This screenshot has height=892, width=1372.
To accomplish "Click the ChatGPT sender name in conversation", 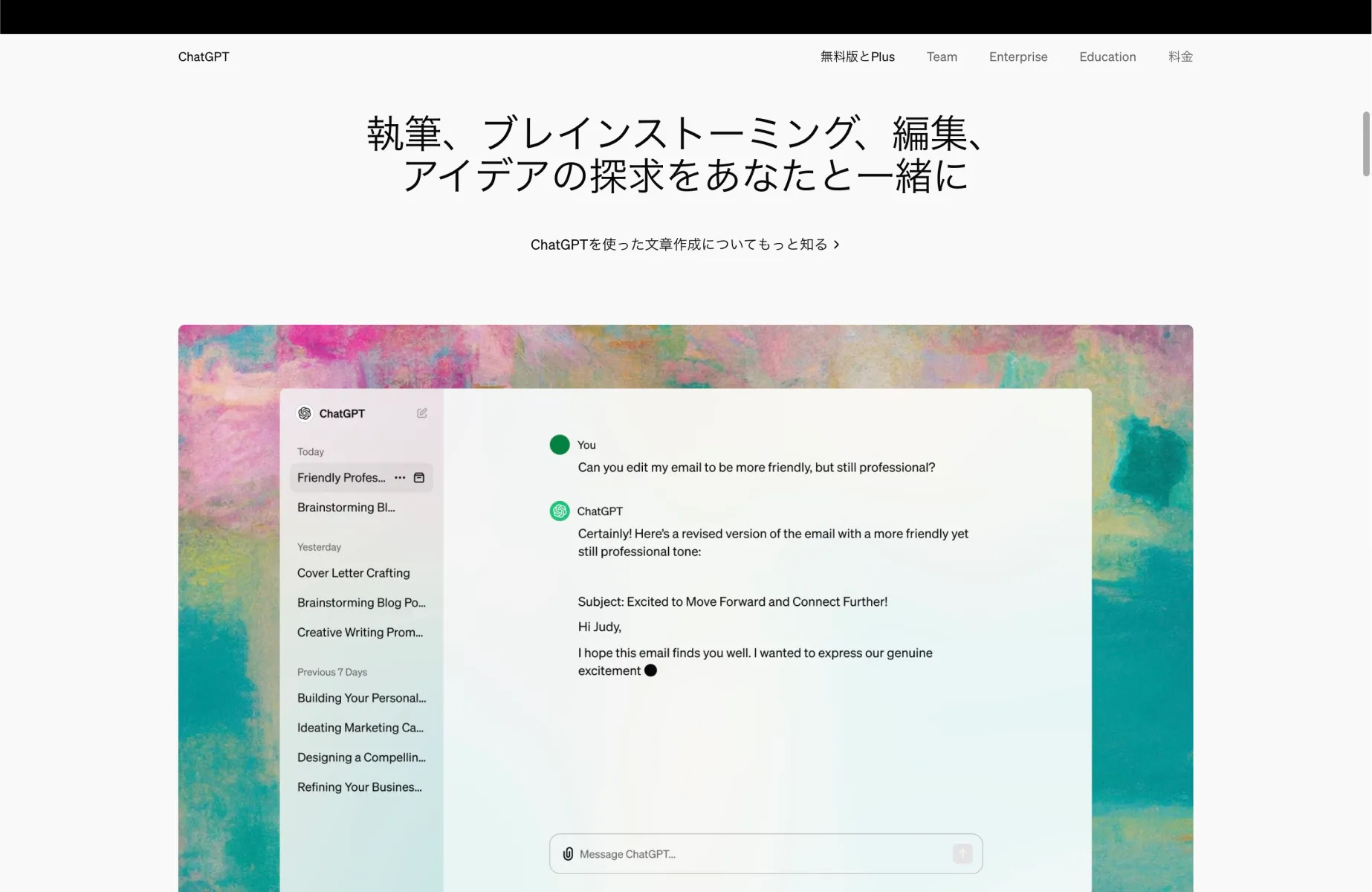I will pos(600,511).
